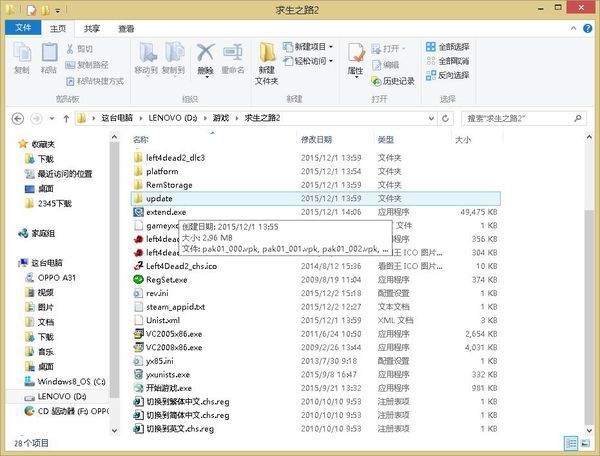Open Windows8_OS (C:) drive in sidebar
This screenshot has height=456, width=600.
click(x=71, y=381)
